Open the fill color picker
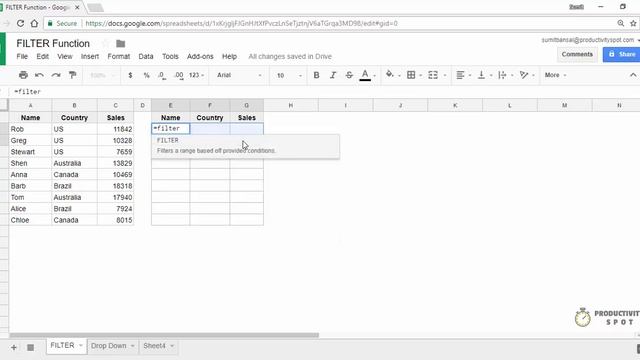 point(390,75)
